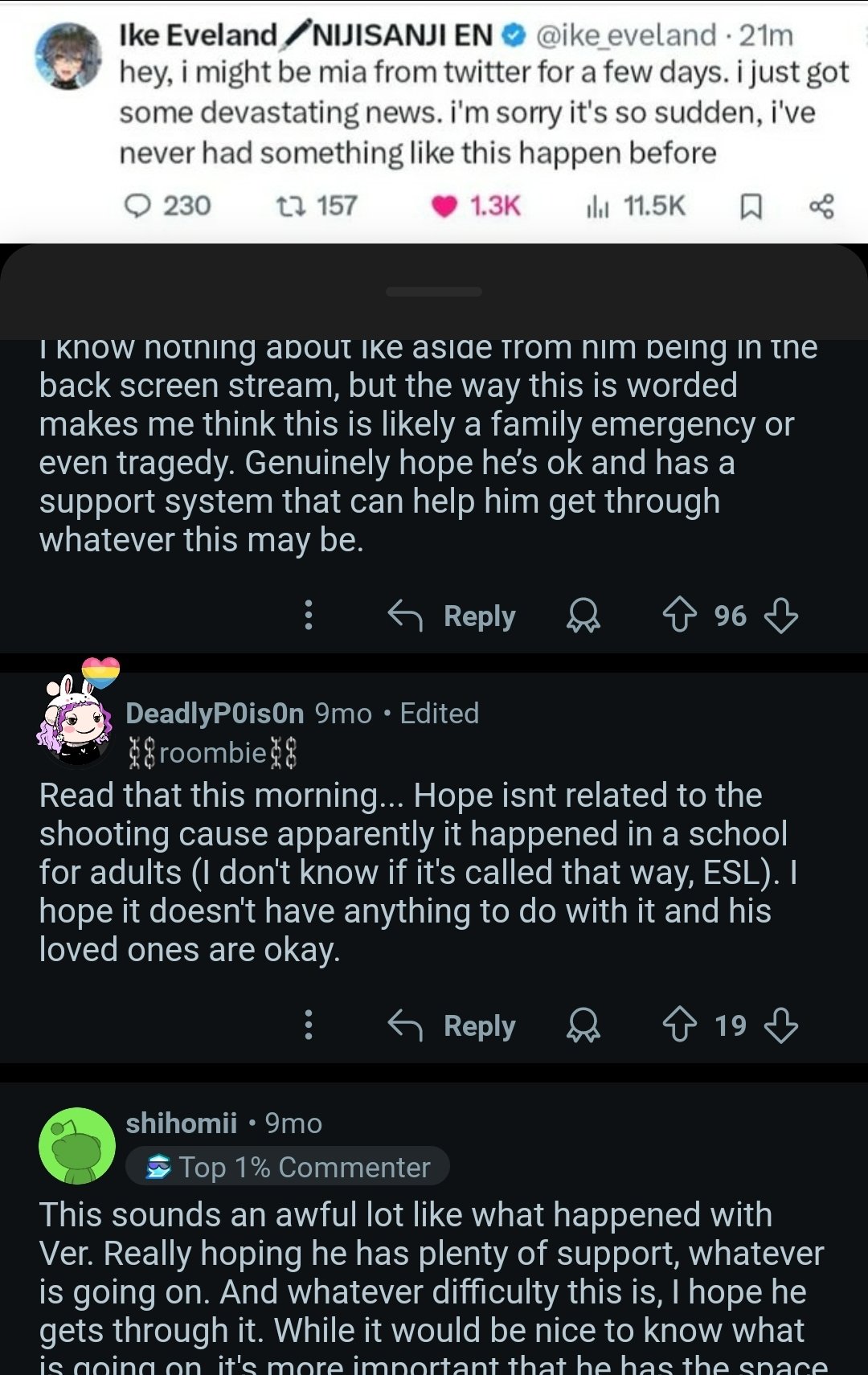Upvote the comment with 96 points
The width and height of the screenshot is (868, 1375).
(x=679, y=616)
